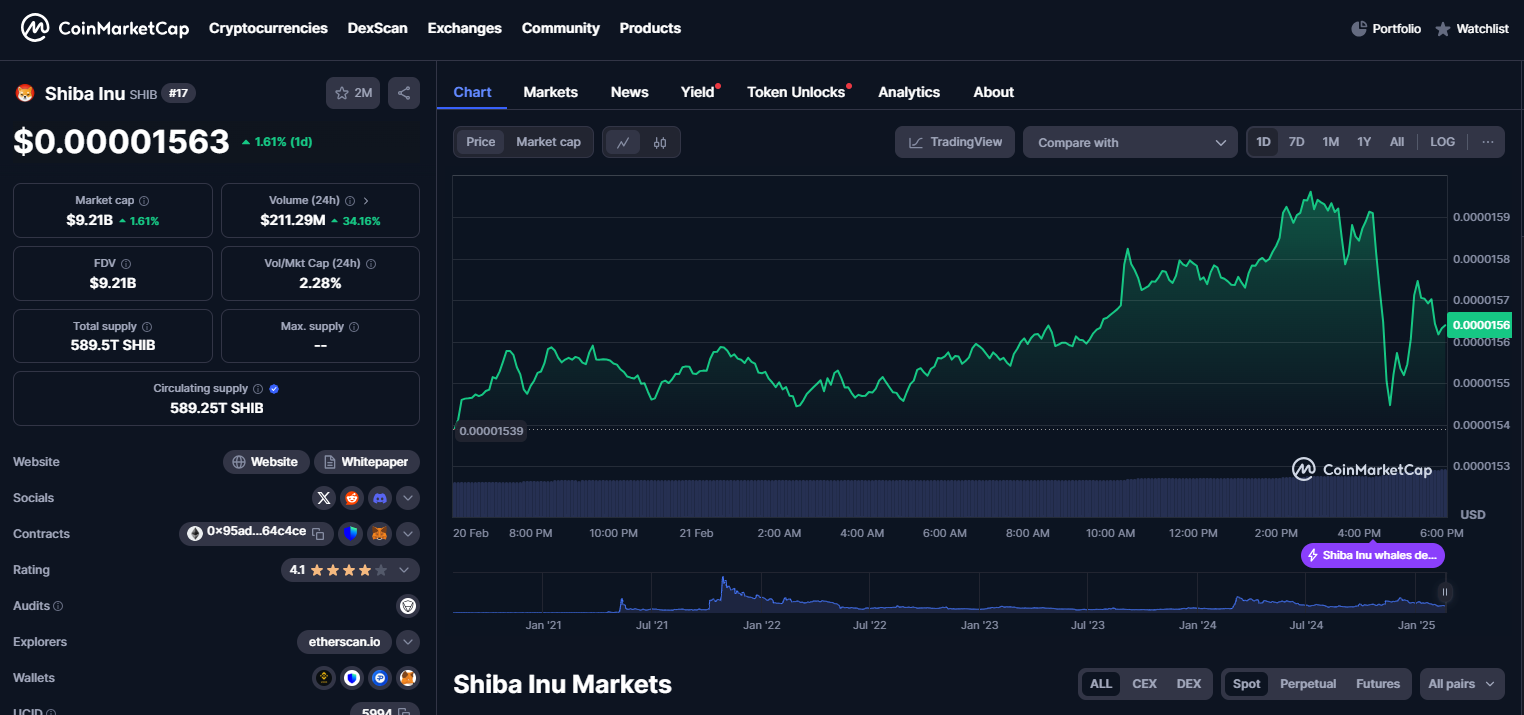Select the candlestick chart type

[660, 143]
